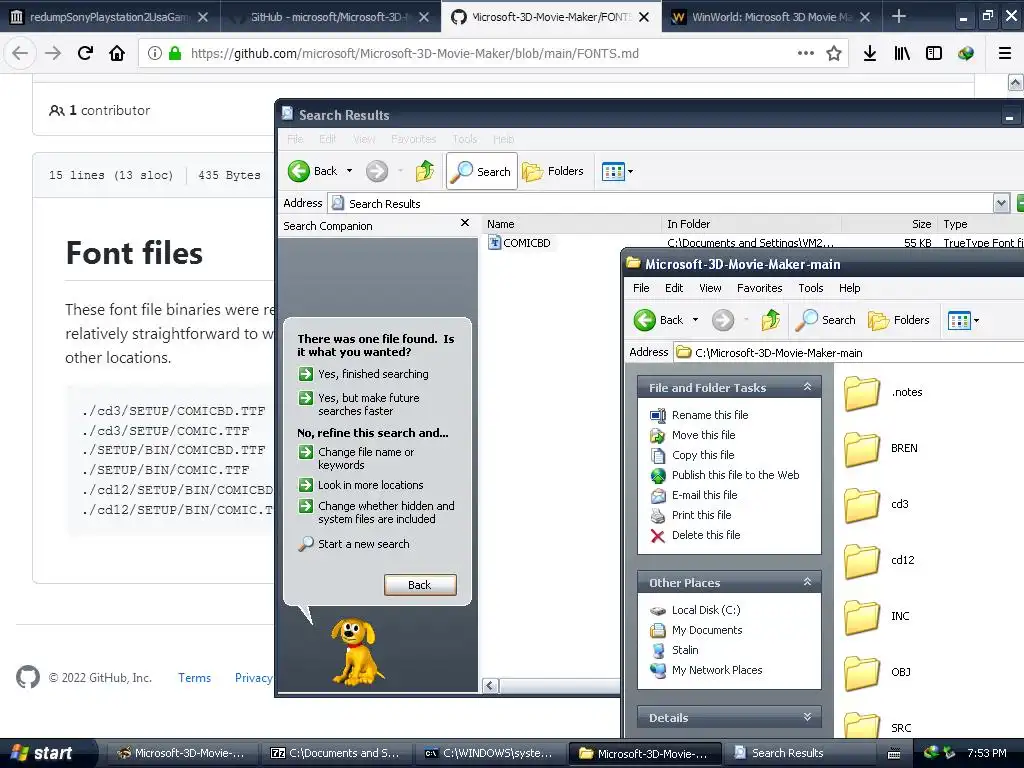Open page actions three-dot menu
The height and width of the screenshot is (768, 1024).
[806, 53]
